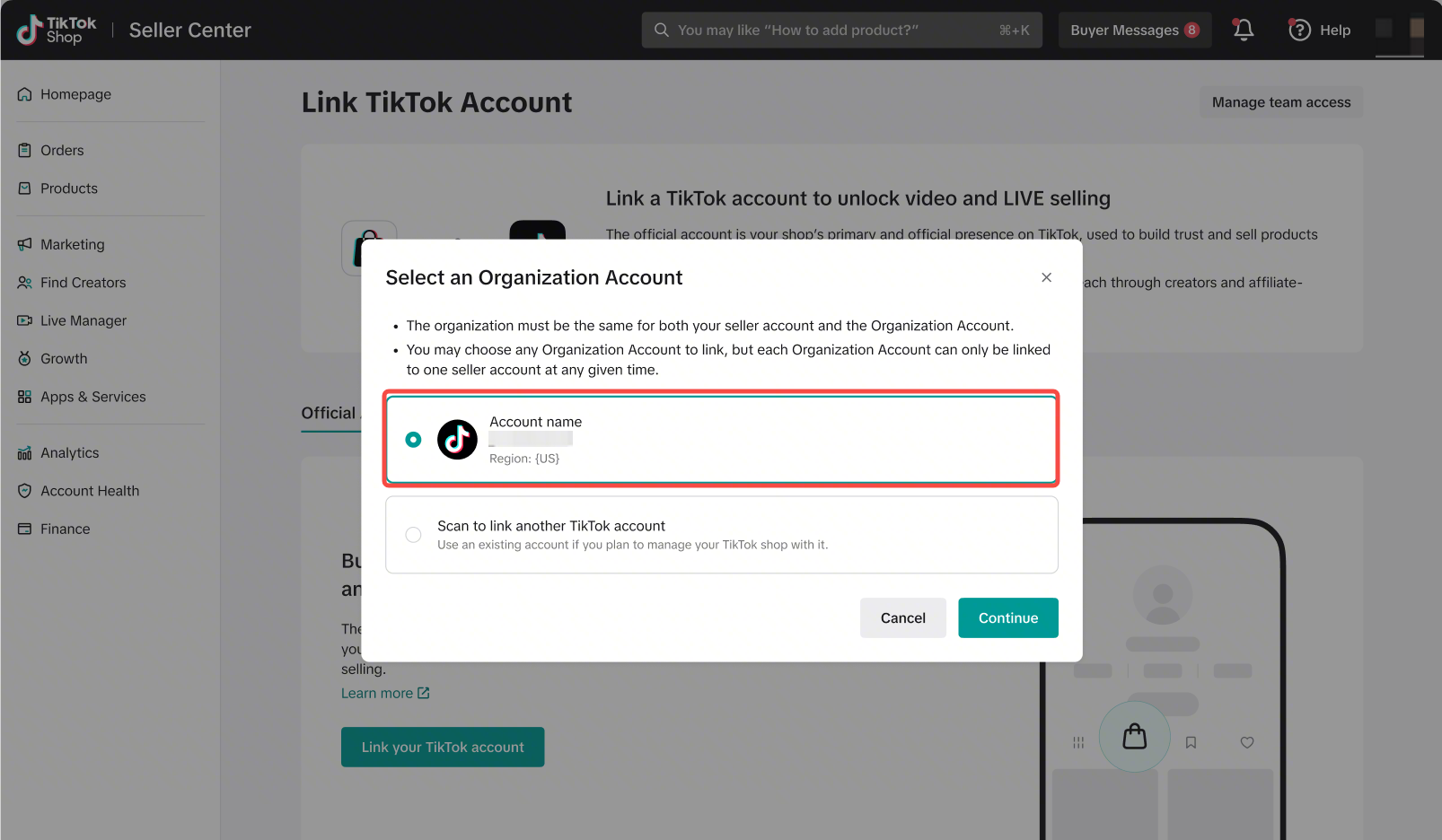
Task: Click the Select an Organization Account title
Action: point(534,277)
